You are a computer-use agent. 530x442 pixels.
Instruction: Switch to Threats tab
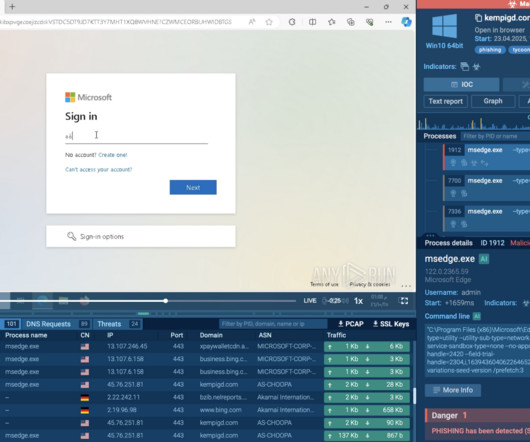pos(118,324)
